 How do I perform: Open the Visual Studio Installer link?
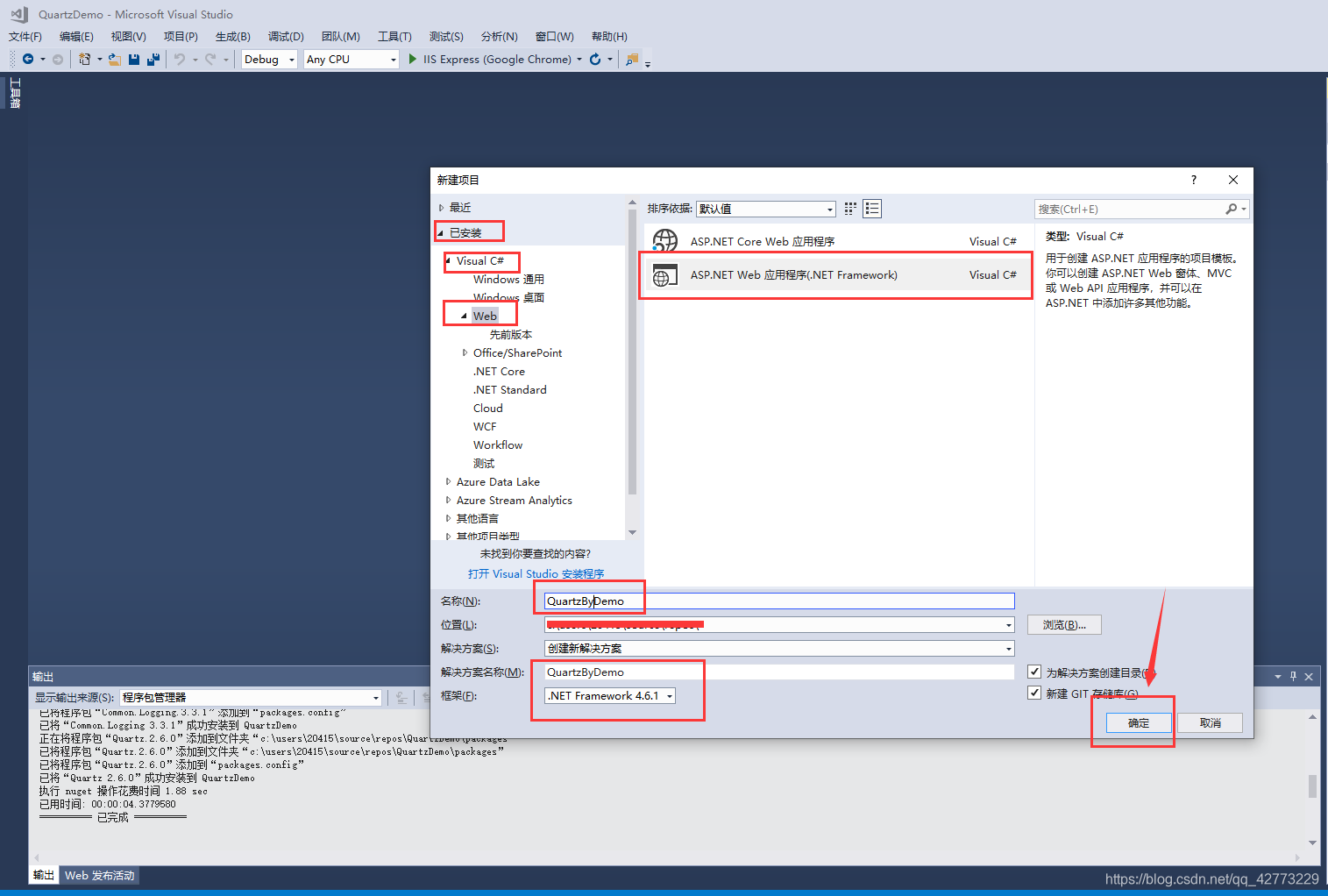click(x=536, y=573)
